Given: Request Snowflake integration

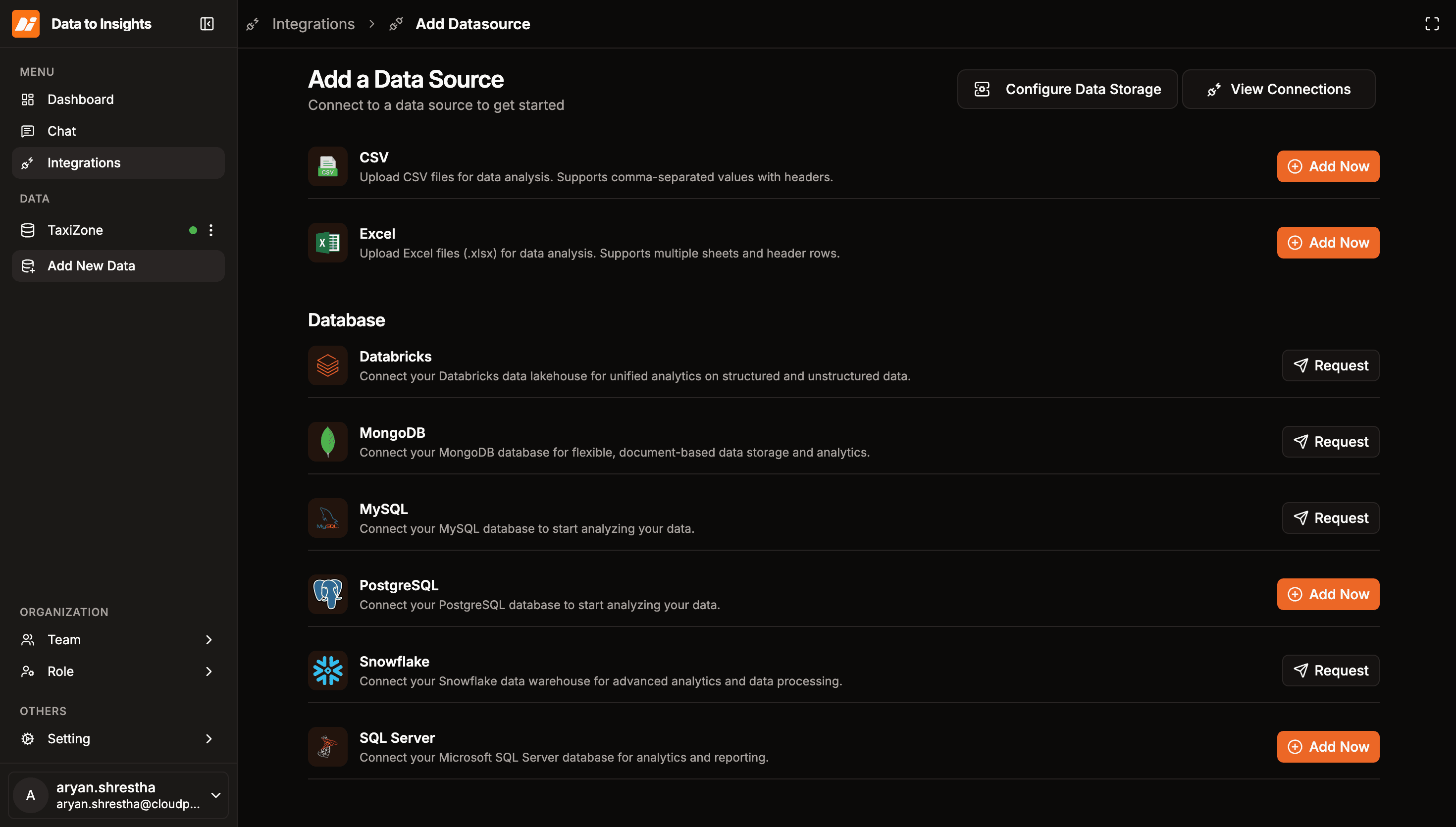Looking at the screenshot, I should pyautogui.click(x=1331, y=670).
